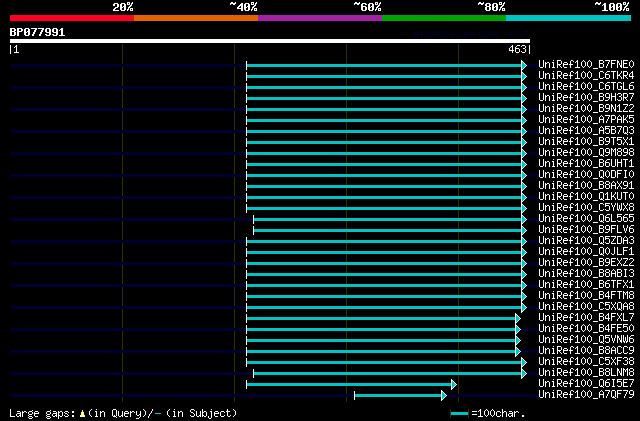
Task: Select the UniRef100_B8ABI3 label
Action: pyautogui.click(x=586, y=274)
